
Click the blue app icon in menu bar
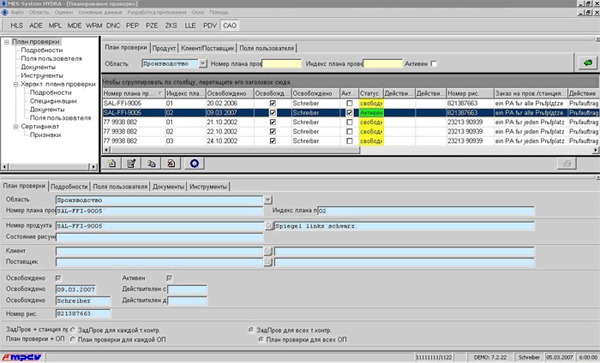(x=5, y=12)
